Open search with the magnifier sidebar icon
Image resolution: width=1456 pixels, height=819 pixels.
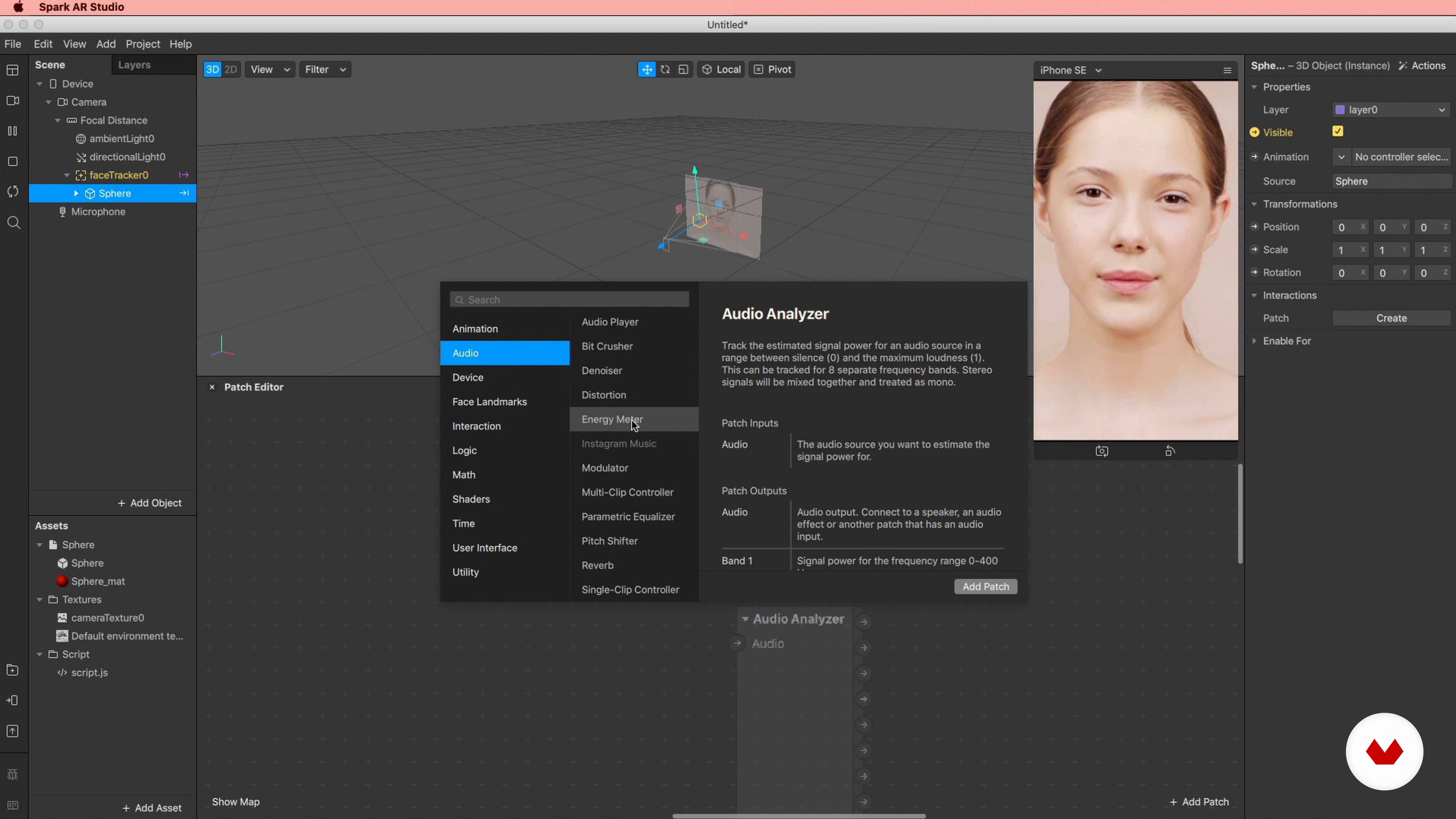pyautogui.click(x=14, y=223)
